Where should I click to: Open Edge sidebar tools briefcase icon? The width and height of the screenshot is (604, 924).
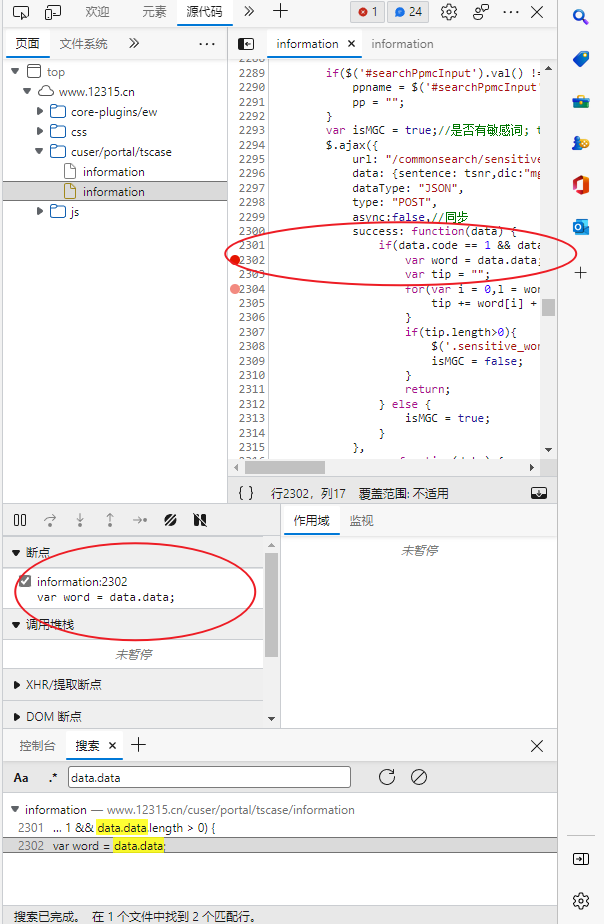[581, 101]
